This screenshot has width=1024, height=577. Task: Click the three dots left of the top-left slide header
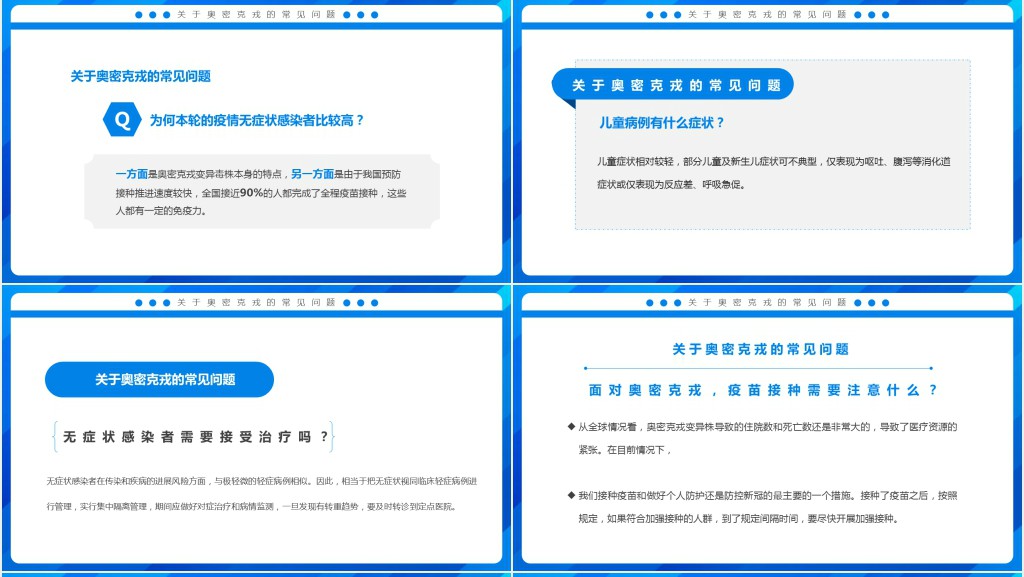pos(152,15)
